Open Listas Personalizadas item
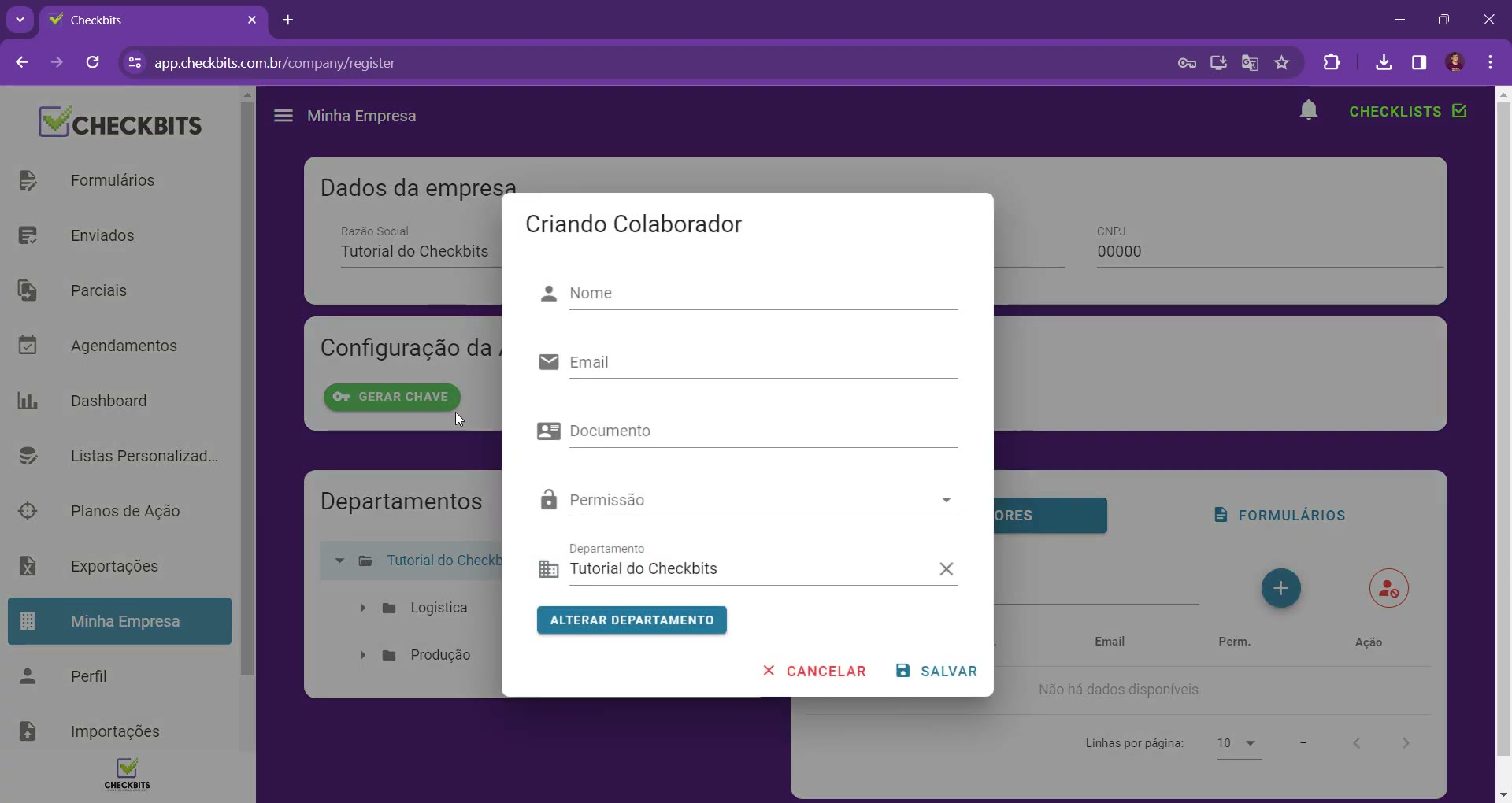 point(120,456)
